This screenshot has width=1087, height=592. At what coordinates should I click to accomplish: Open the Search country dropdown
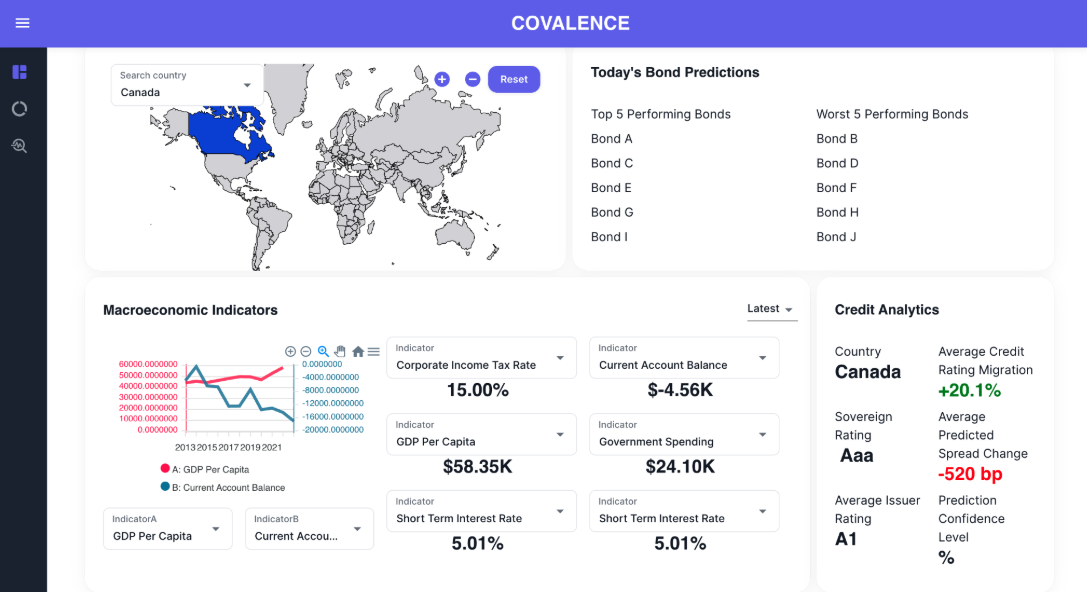pyautogui.click(x=186, y=85)
